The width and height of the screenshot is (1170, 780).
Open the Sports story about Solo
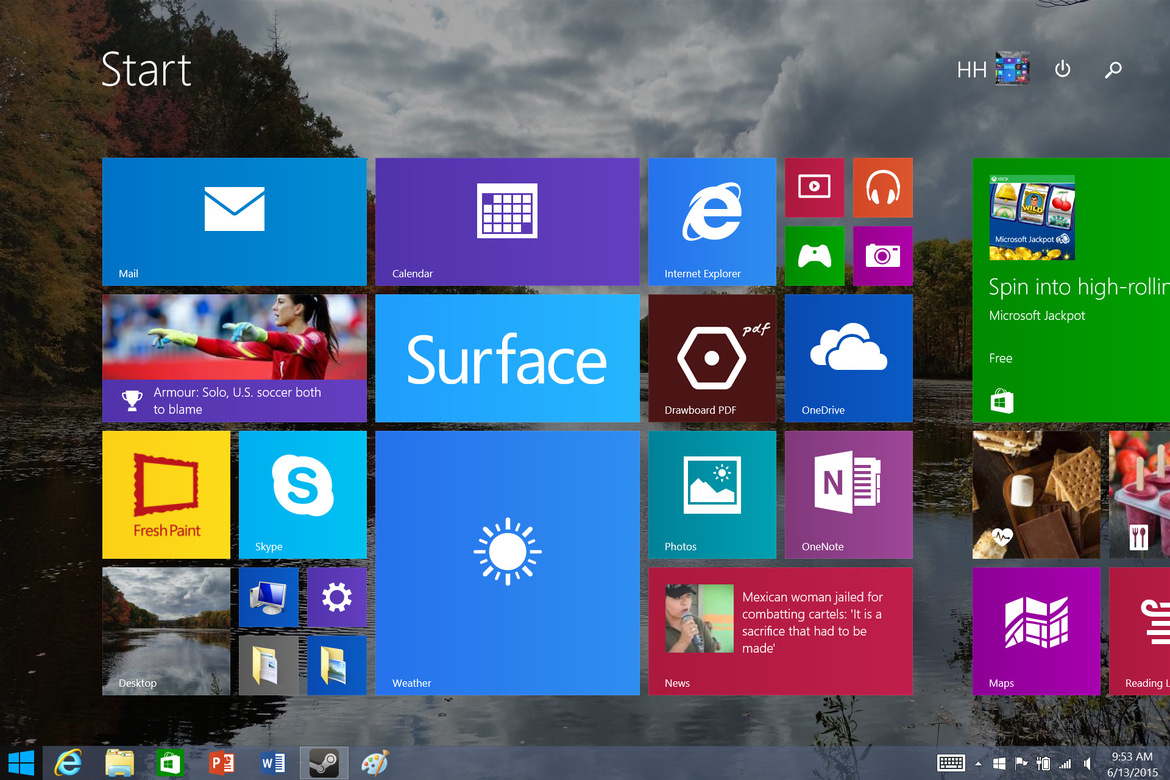(x=234, y=358)
